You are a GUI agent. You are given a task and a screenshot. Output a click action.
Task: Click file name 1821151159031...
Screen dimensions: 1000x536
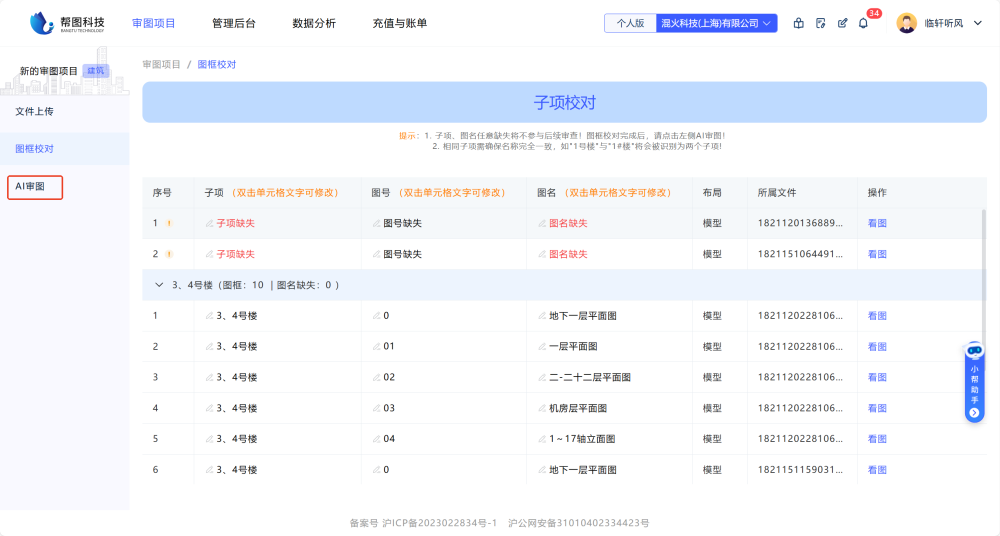[800, 470]
